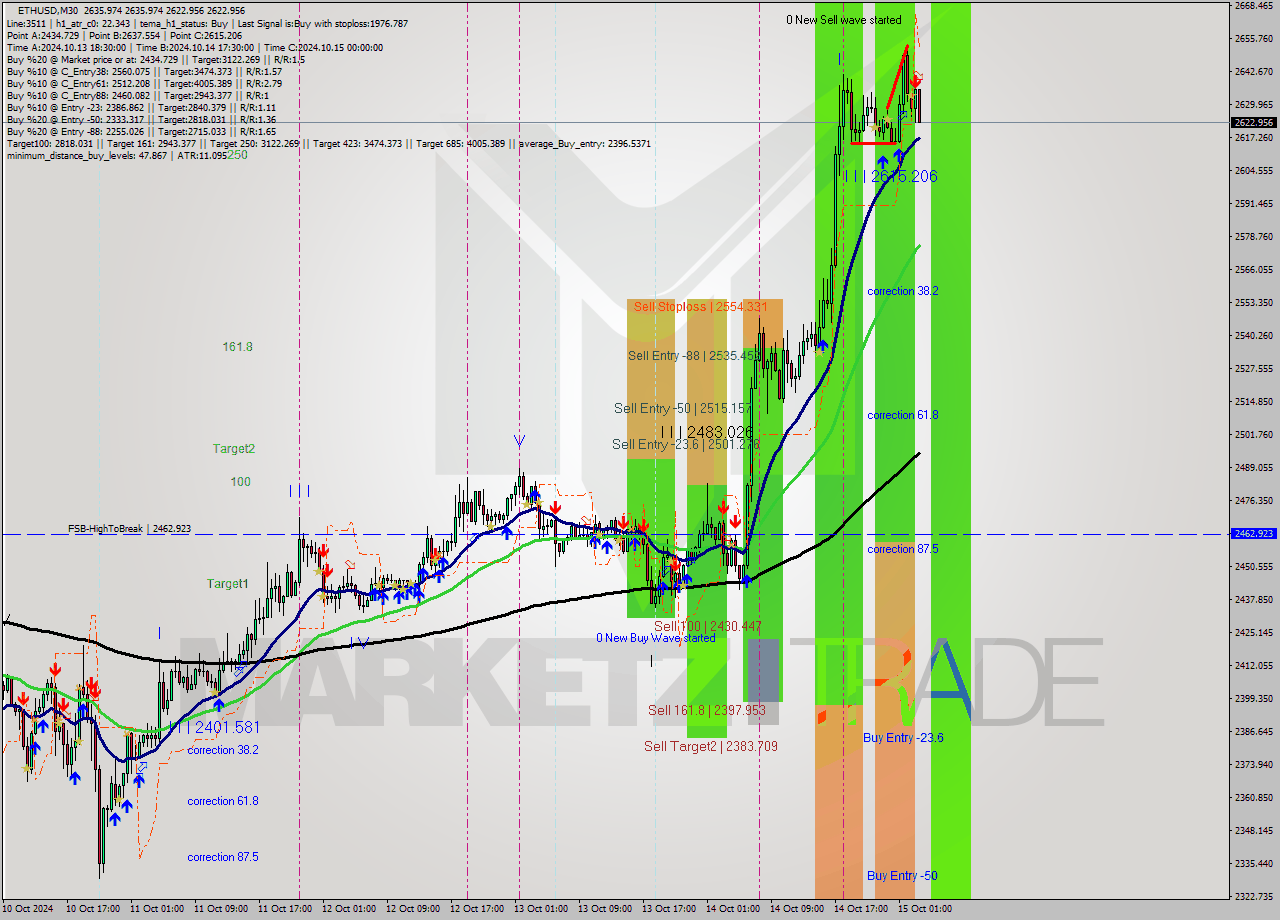The width and height of the screenshot is (1280, 920).
Task: Select the 'Buy %20 @ Market price' info line
Action: (155, 59)
